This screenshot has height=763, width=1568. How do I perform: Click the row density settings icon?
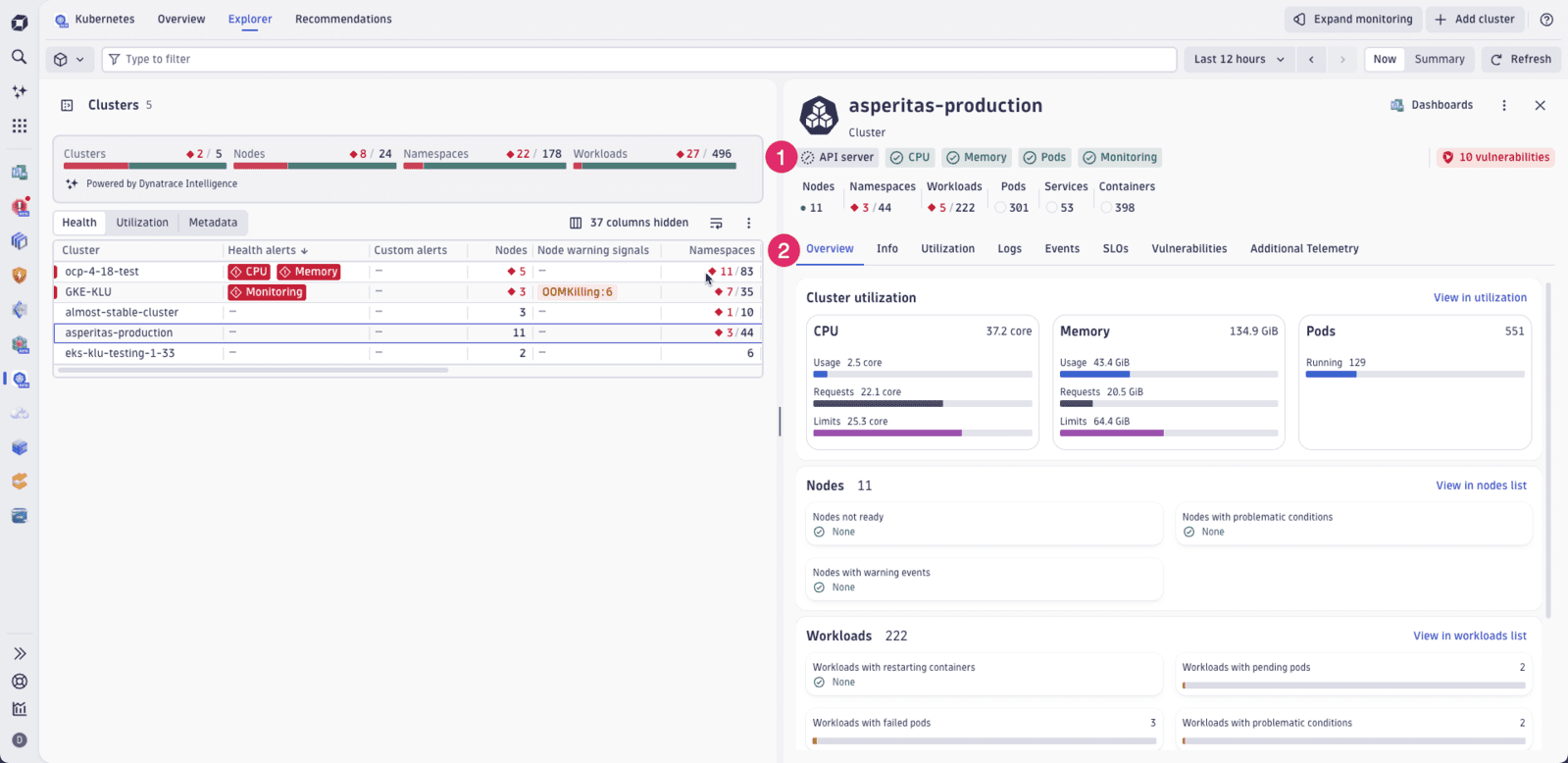tap(716, 223)
